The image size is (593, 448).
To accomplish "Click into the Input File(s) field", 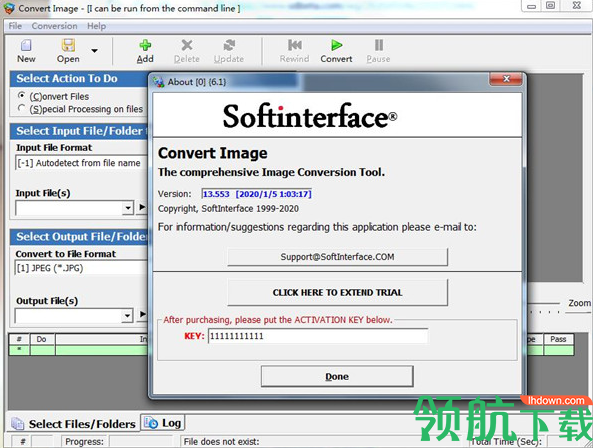I will [x=69, y=208].
